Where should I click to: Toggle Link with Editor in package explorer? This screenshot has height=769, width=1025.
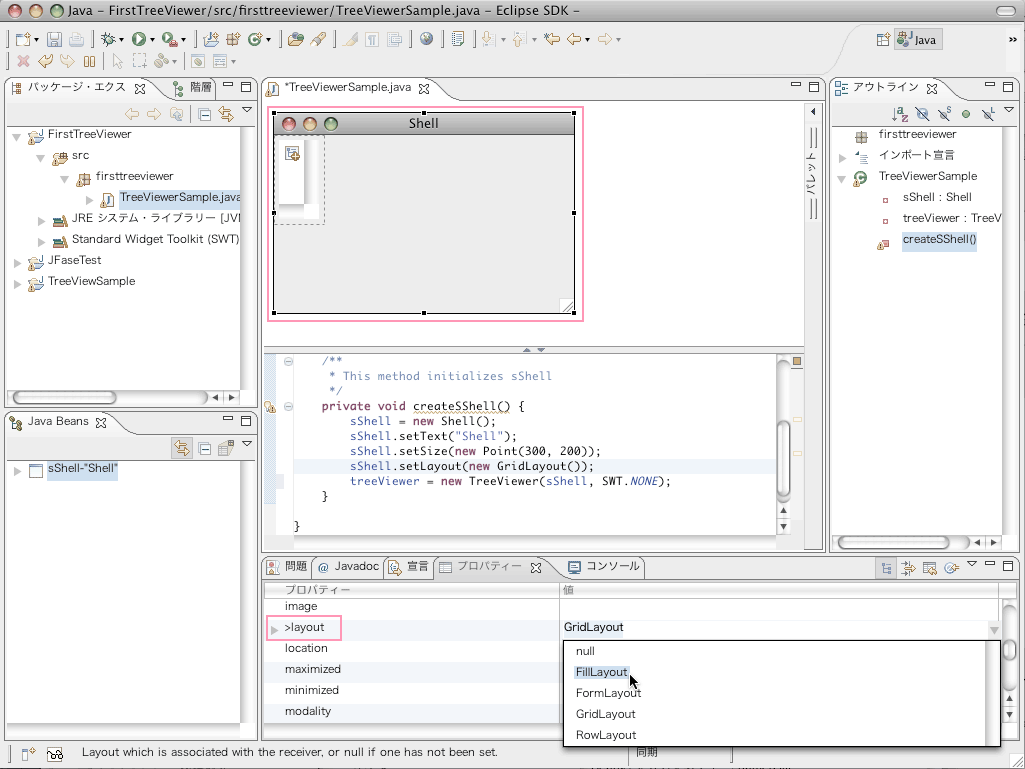226,114
